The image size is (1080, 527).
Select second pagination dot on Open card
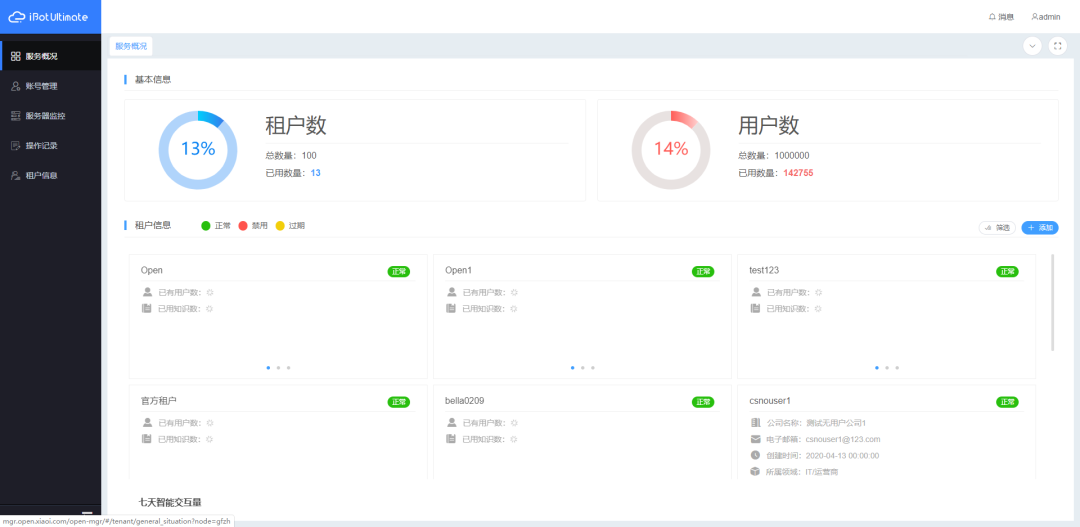pyautogui.click(x=278, y=368)
